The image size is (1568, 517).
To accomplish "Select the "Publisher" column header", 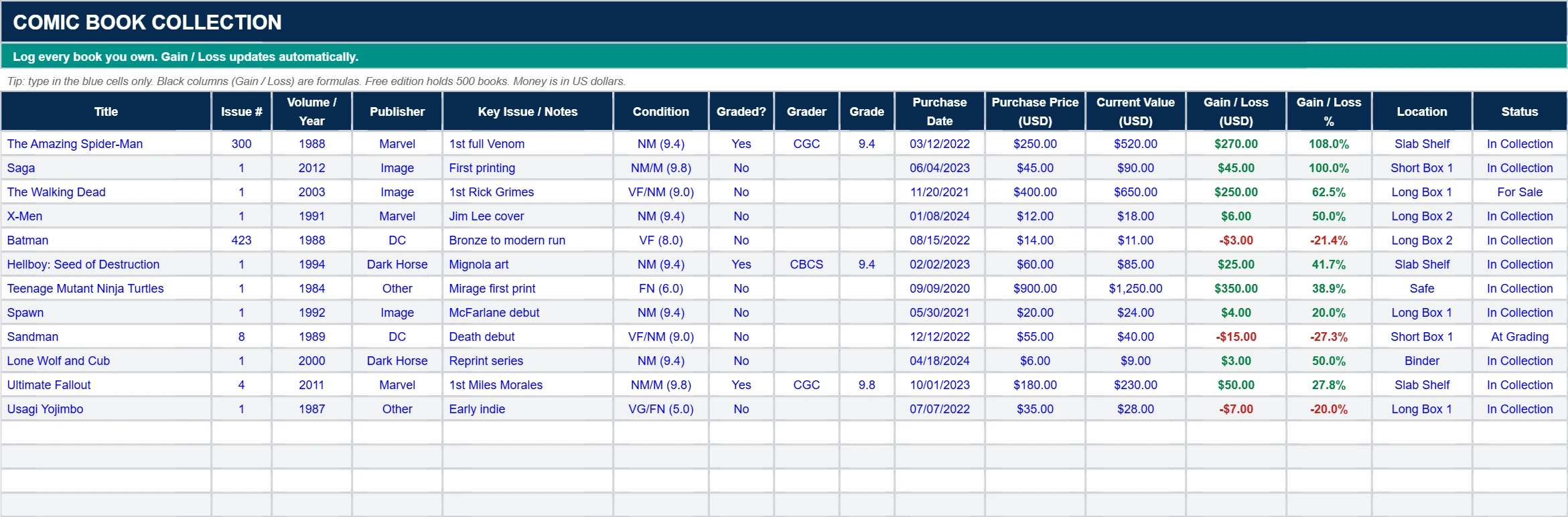I will (x=397, y=112).
